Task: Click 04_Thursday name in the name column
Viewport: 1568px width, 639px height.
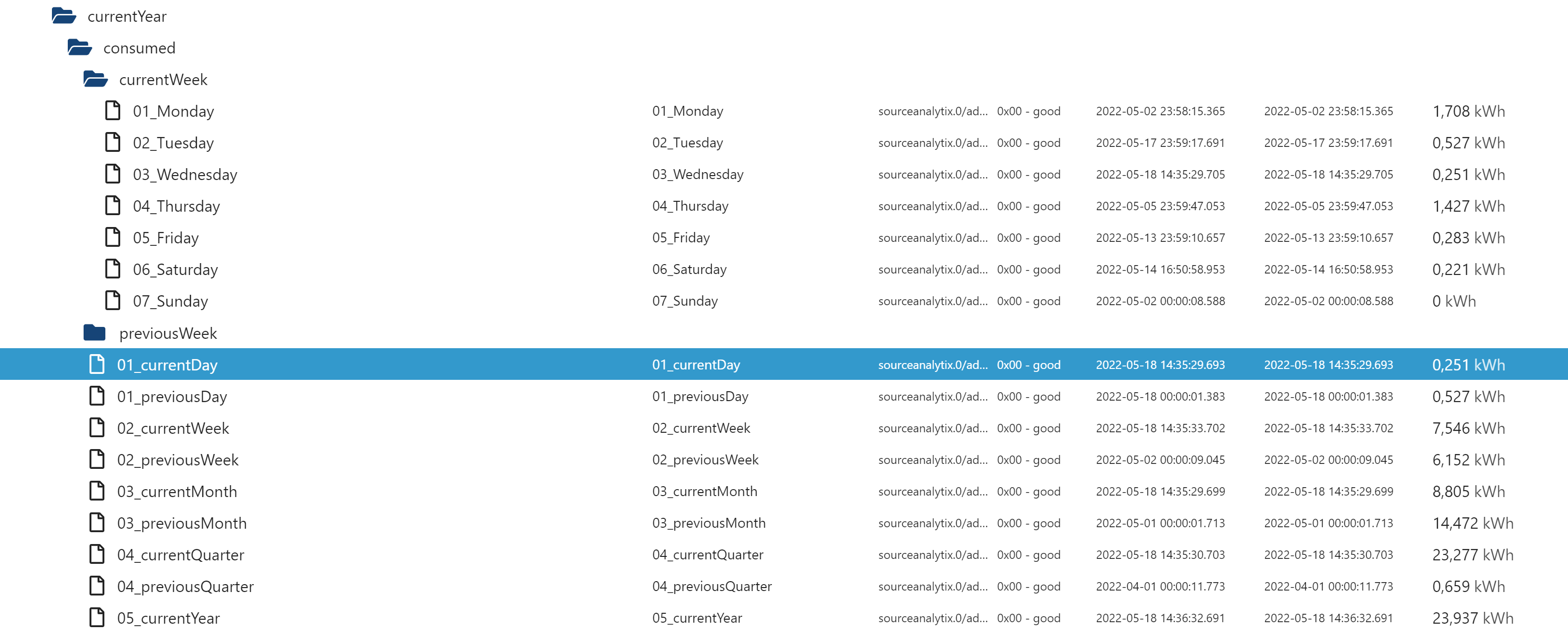Action: click(x=690, y=206)
